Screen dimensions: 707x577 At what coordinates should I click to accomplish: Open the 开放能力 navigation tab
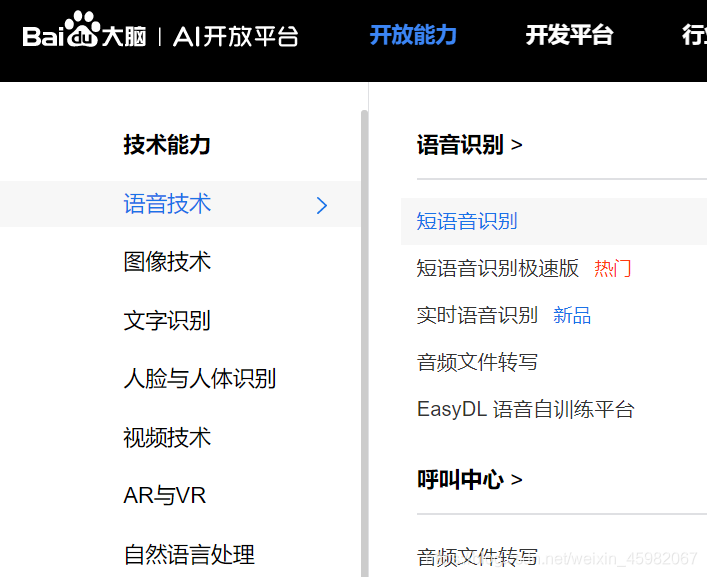pyautogui.click(x=413, y=35)
